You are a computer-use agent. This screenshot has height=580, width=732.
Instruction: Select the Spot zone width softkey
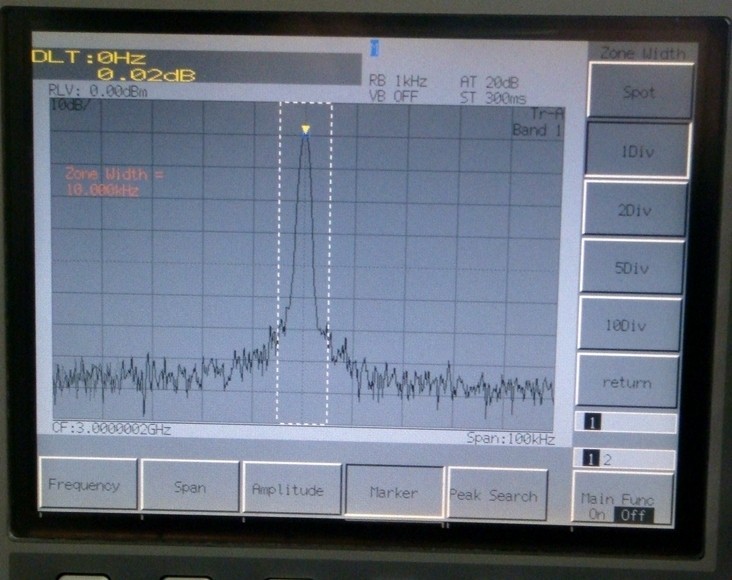point(640,91)
